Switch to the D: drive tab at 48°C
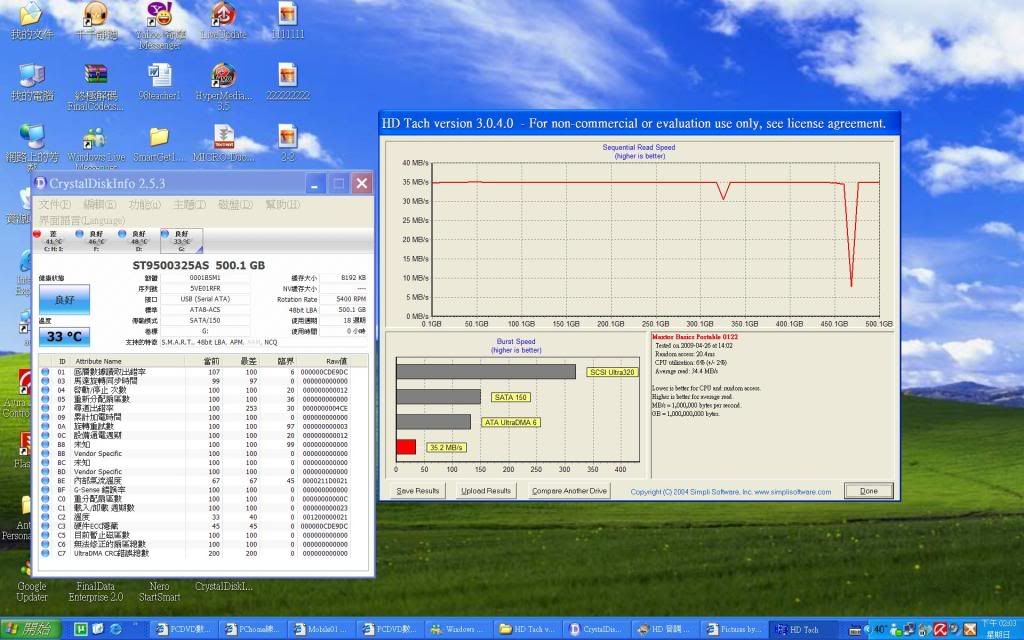The image size is (1024, 640). pyautogui.click(x=138, y=241)
